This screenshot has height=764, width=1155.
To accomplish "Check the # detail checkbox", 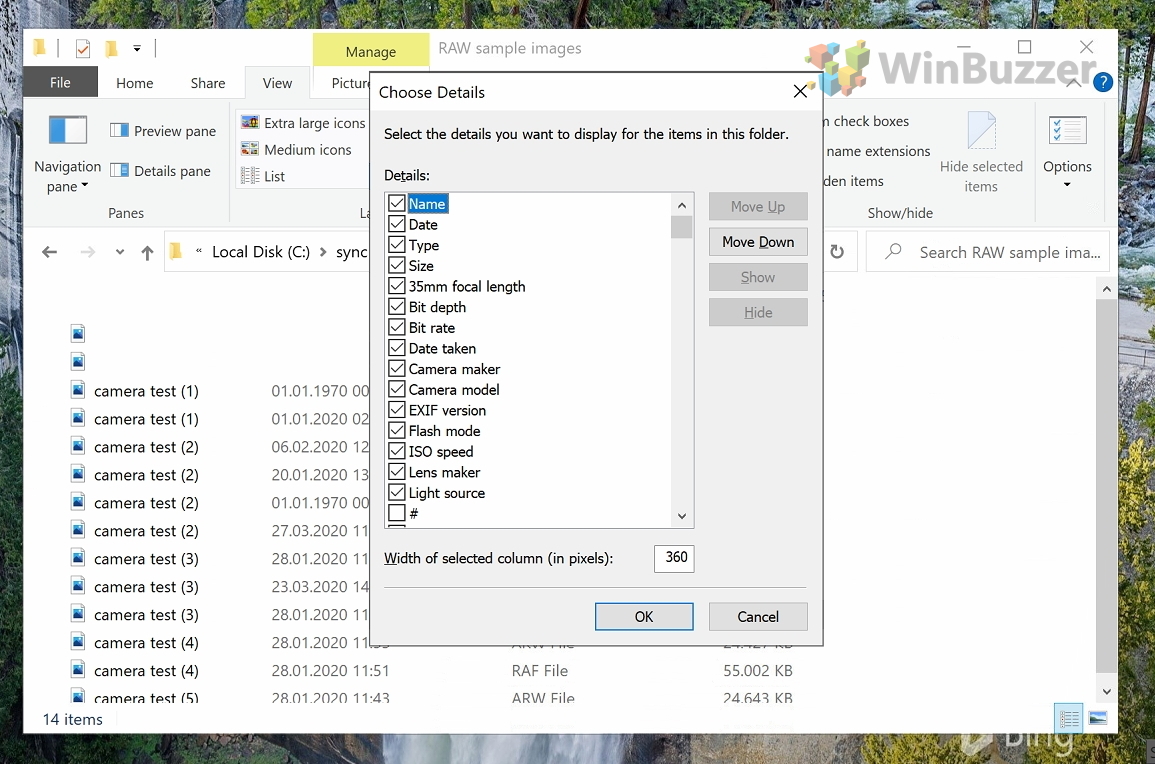I will tap(396, 512).
